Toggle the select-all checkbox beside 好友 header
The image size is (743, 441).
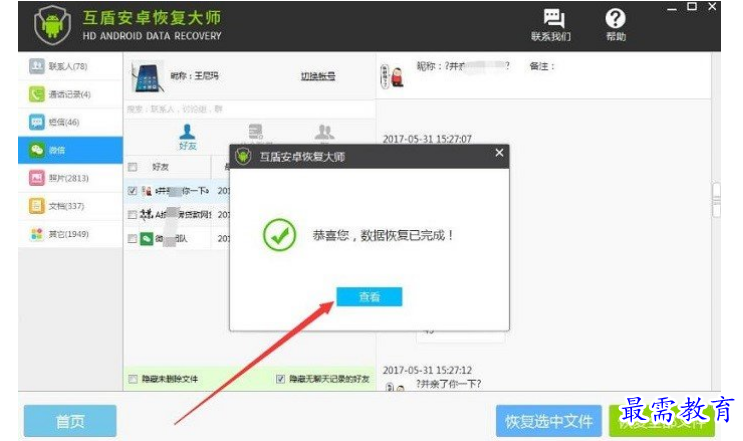pyautogui.click(x=133, y=167)
